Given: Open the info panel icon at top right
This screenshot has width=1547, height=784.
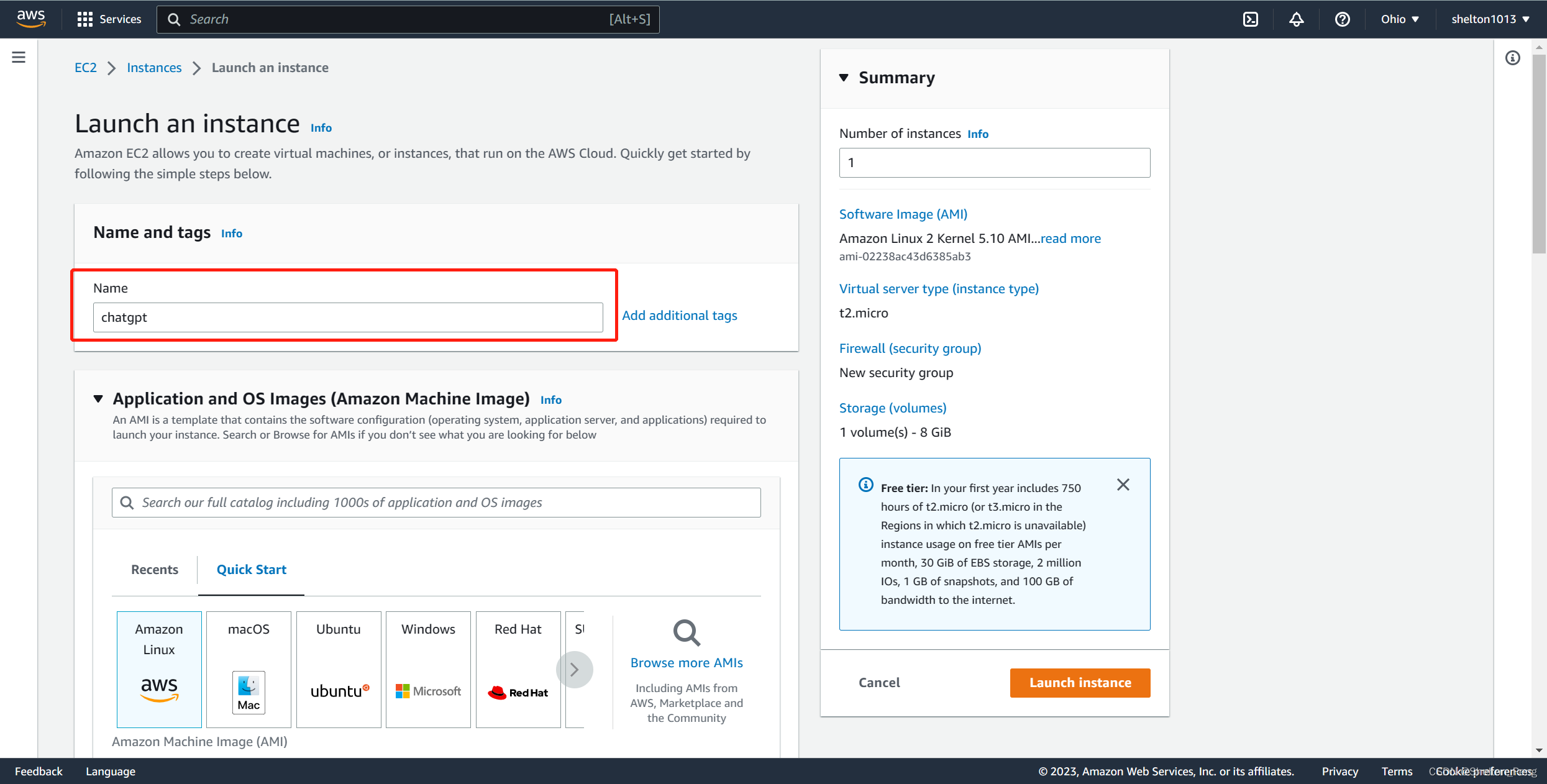Looking at the screenshot, I should coord(1513,58).
